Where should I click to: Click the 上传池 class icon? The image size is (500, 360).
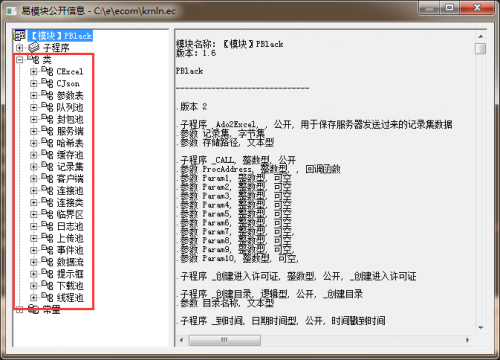47,238
